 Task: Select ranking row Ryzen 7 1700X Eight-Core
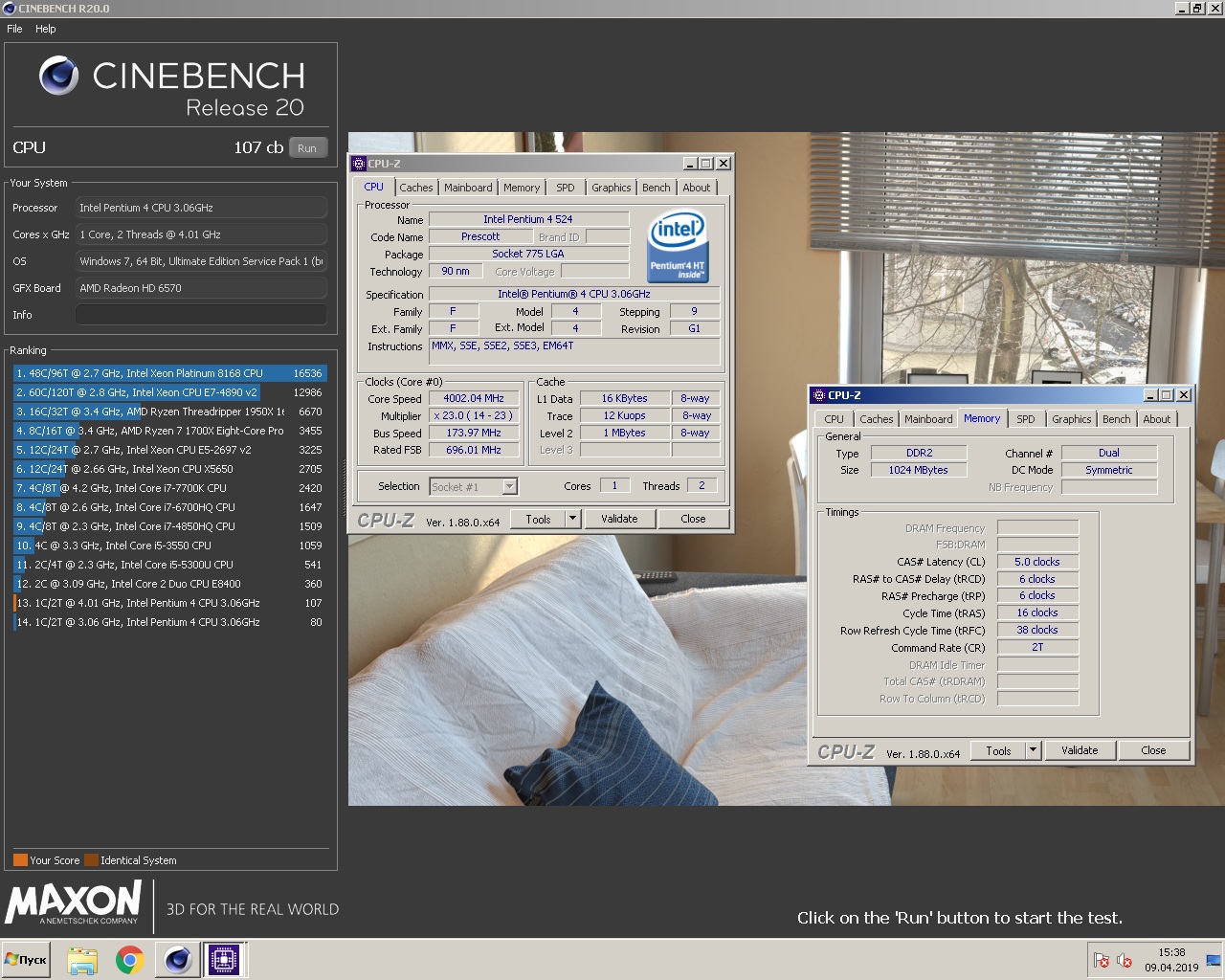169,431
